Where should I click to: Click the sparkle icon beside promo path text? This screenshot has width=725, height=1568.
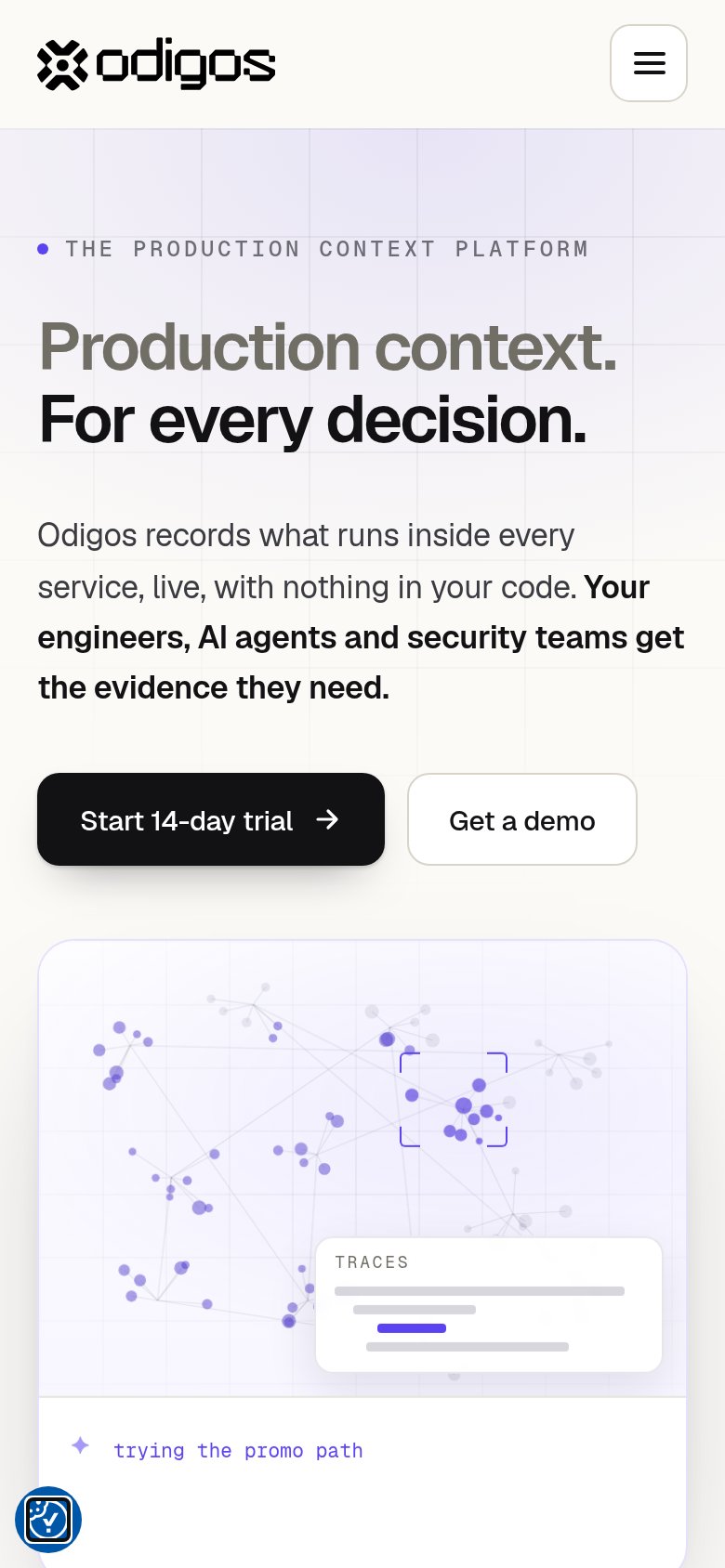81,1445
